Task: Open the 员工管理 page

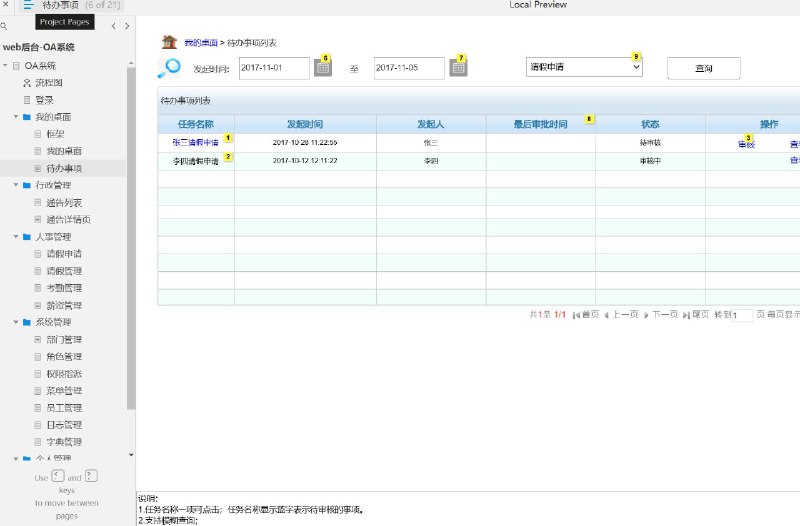Action: tap(64, 408)
